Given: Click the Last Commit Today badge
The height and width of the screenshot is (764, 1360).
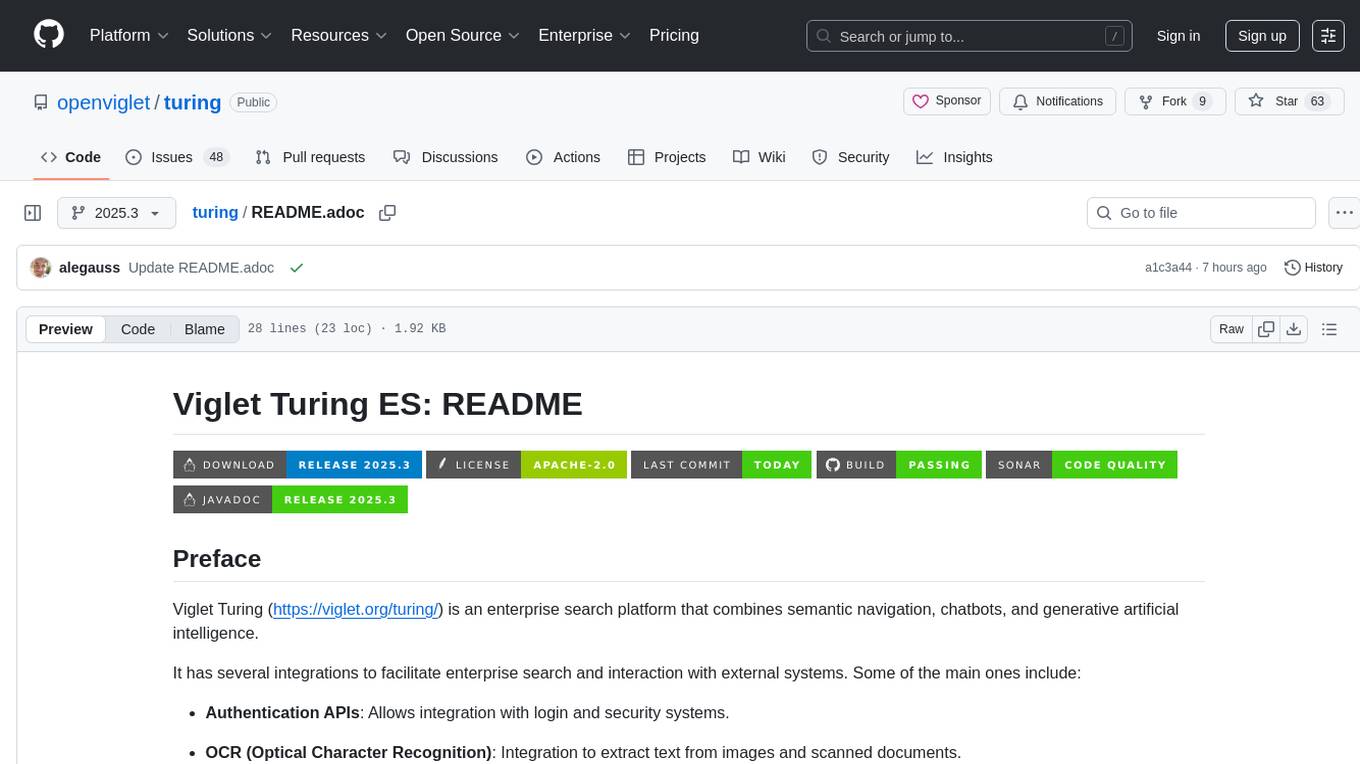Looking at the screenshot, I should [x=721, y=465].
